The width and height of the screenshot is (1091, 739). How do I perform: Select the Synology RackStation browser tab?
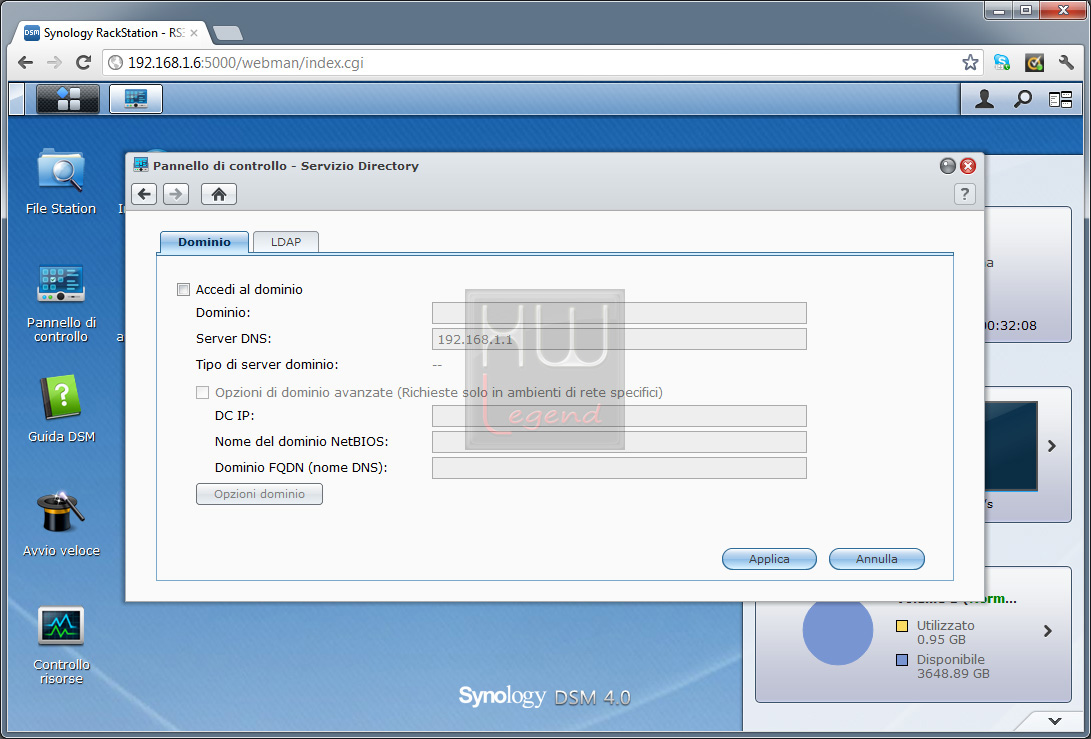(110, 33)
